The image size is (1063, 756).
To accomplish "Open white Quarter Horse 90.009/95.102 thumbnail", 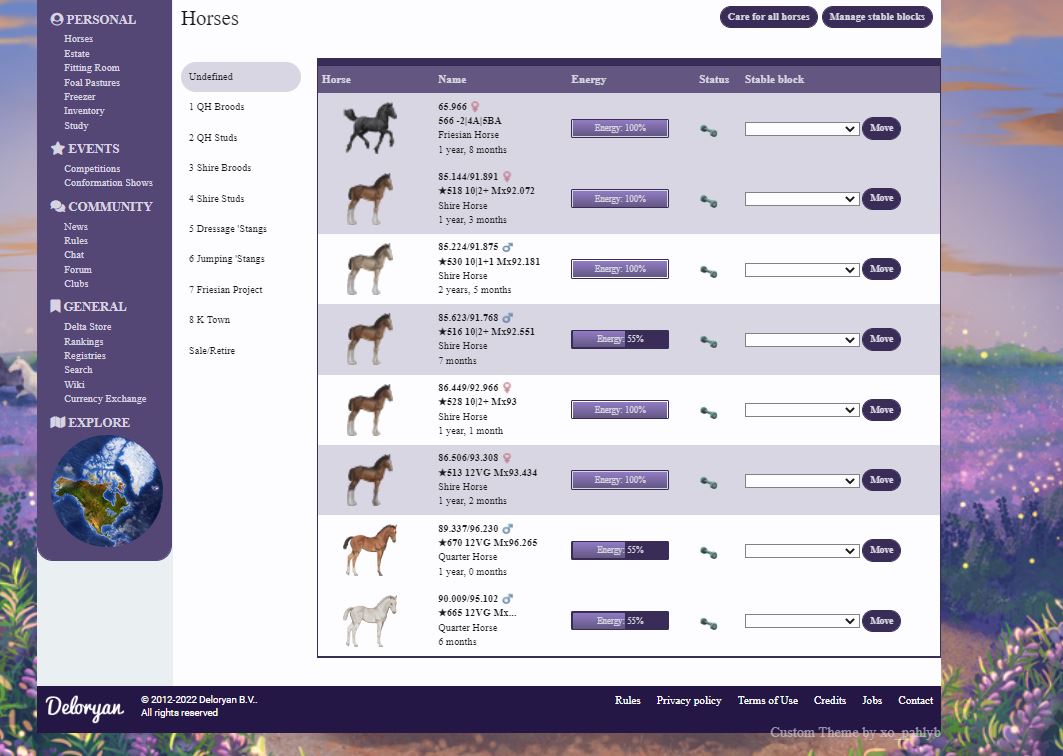I will [369, 620].
